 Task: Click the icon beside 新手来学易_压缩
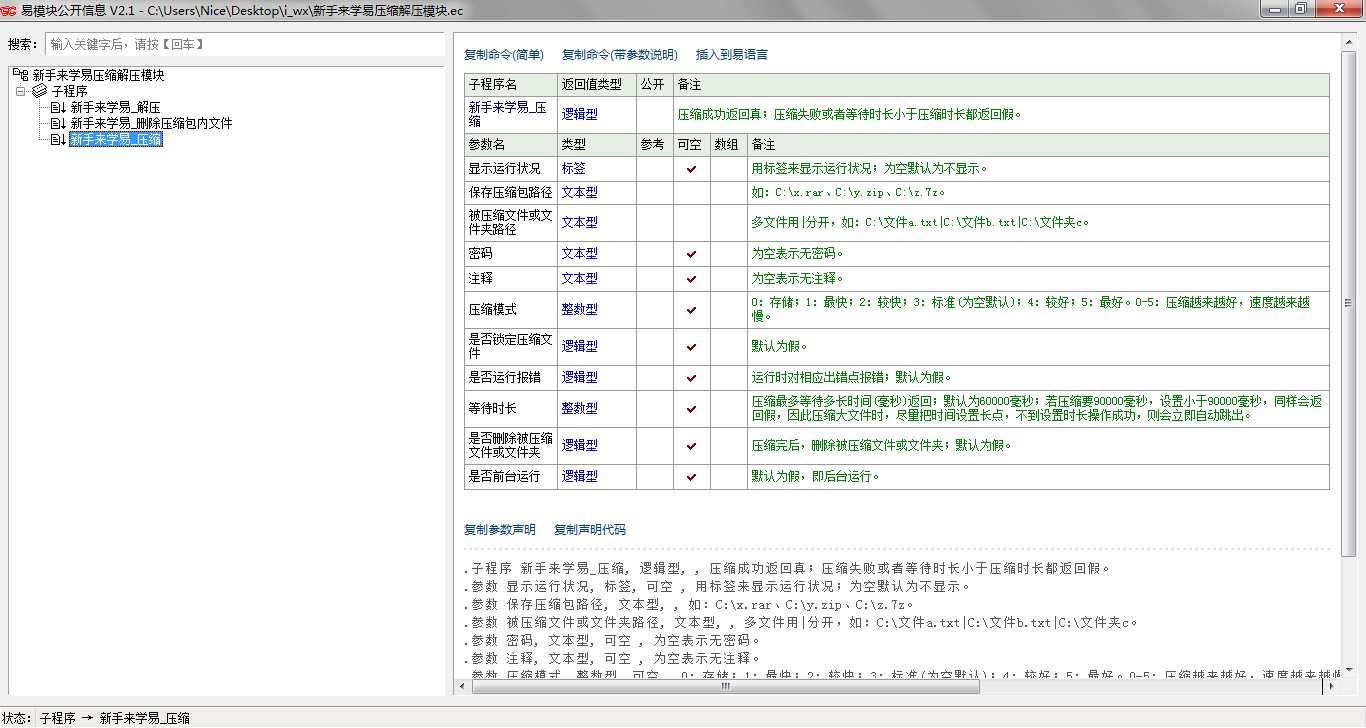point(58,140)
